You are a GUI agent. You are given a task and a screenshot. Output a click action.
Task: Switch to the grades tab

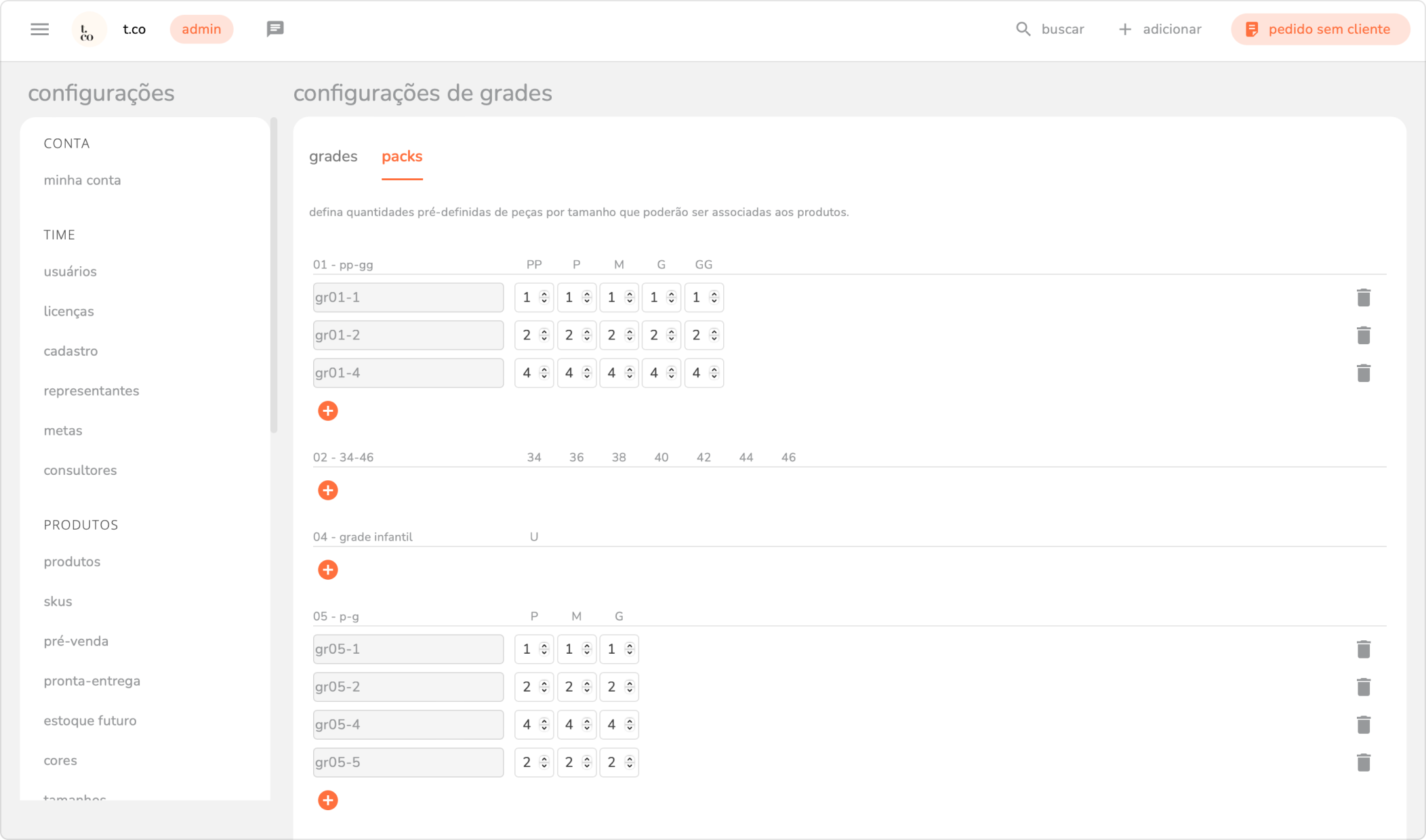(x=333, y=156)
